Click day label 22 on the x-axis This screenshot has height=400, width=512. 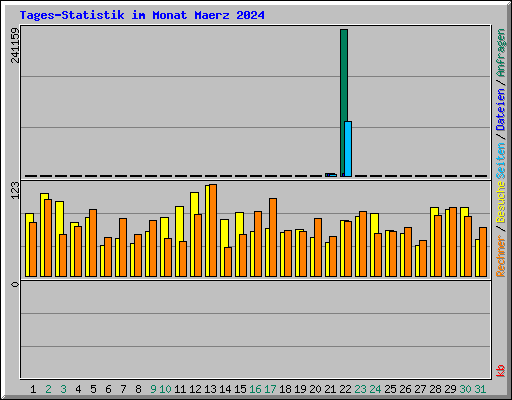[345, 389]
